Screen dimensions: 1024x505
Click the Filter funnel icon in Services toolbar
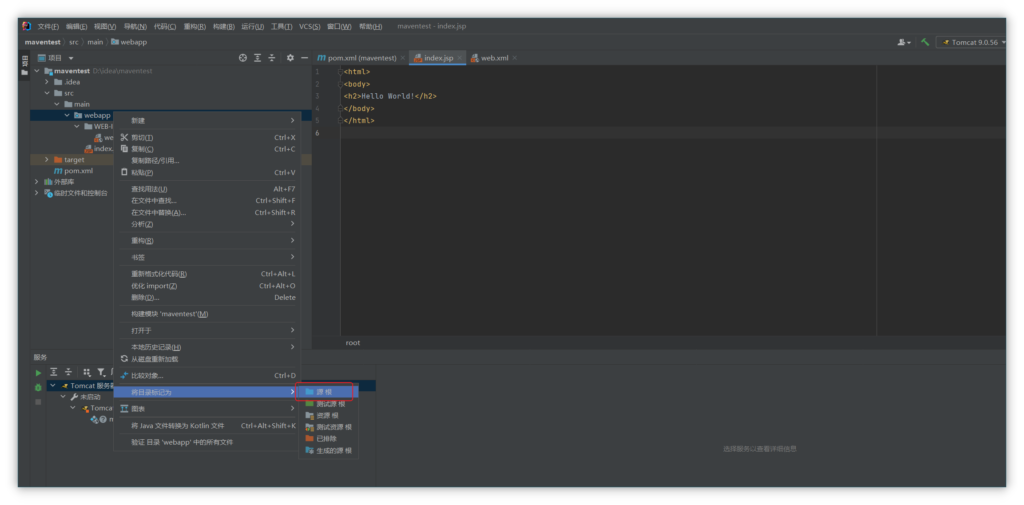(x=101, y=372)
